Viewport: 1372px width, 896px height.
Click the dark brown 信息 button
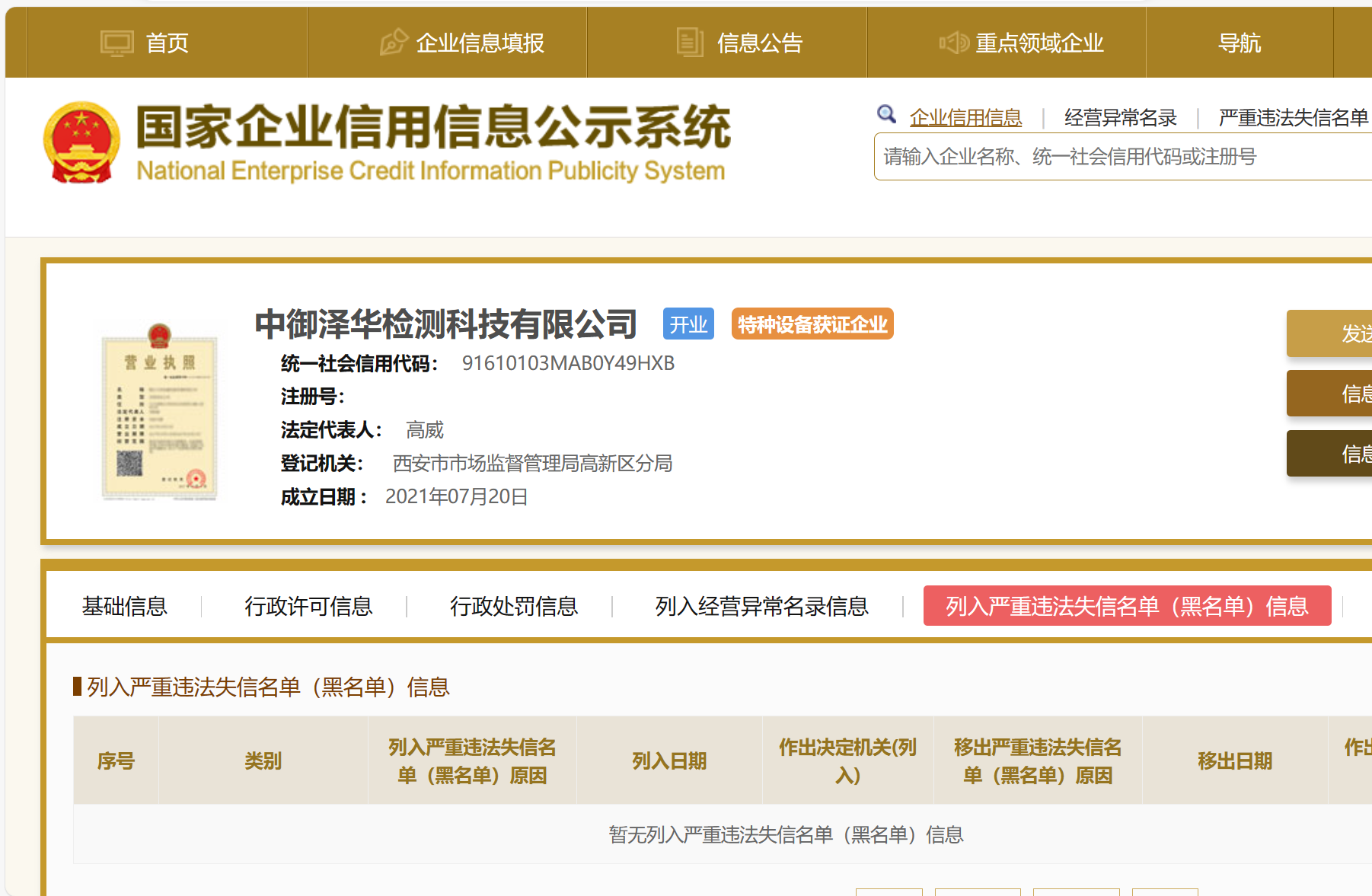1329,454
